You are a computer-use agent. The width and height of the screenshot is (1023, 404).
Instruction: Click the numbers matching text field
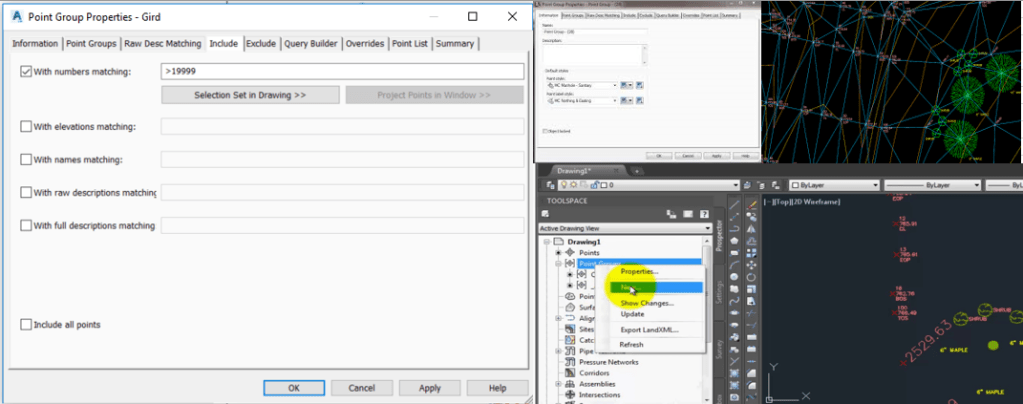[x=341, y=71]
